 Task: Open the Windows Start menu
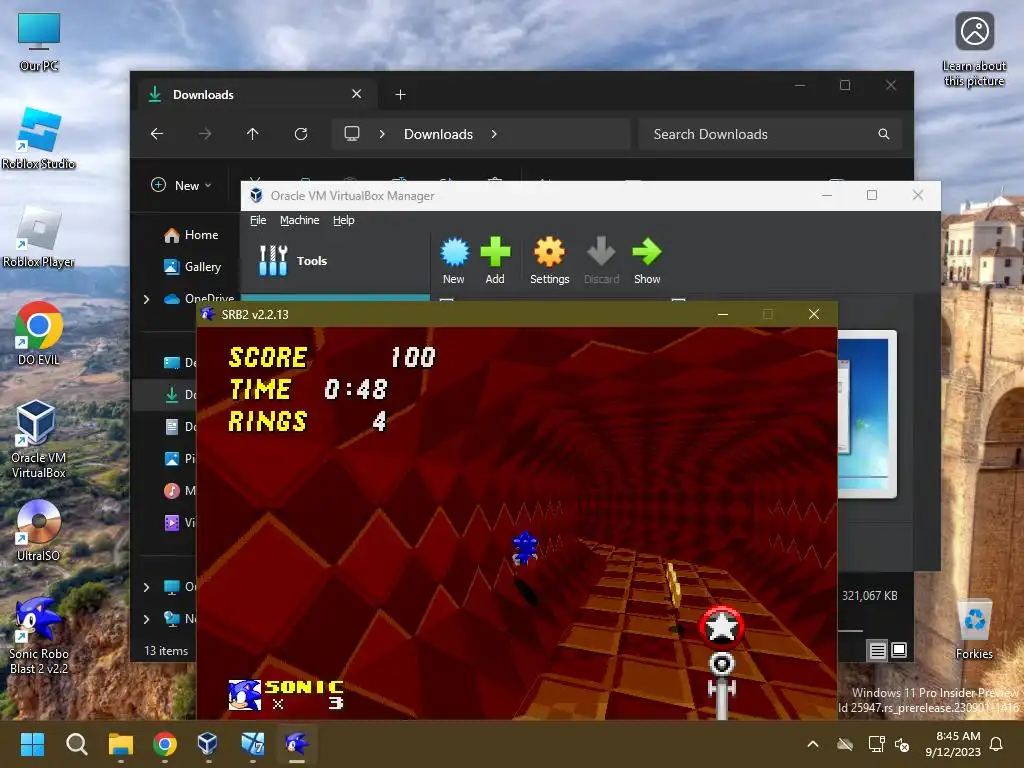(x=32, y=744)
